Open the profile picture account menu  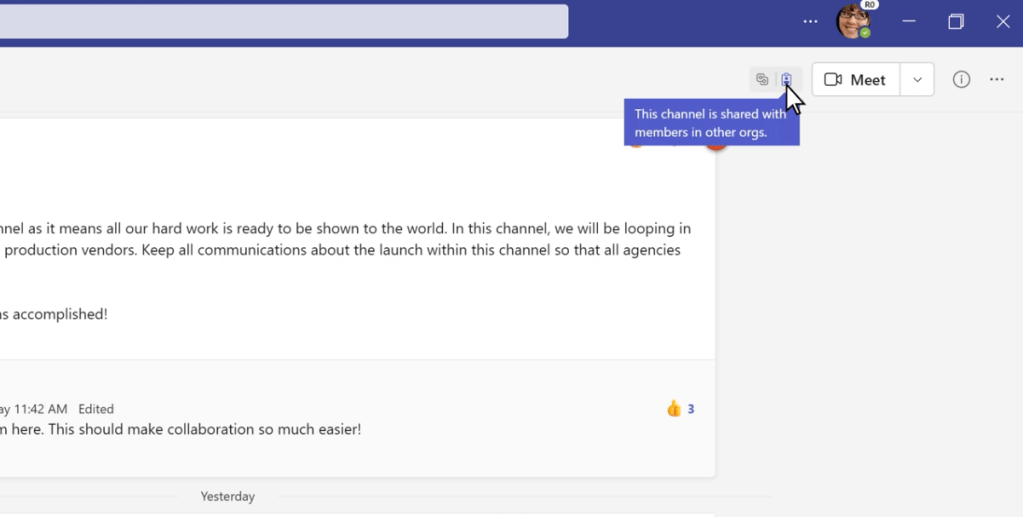point(852,21)
